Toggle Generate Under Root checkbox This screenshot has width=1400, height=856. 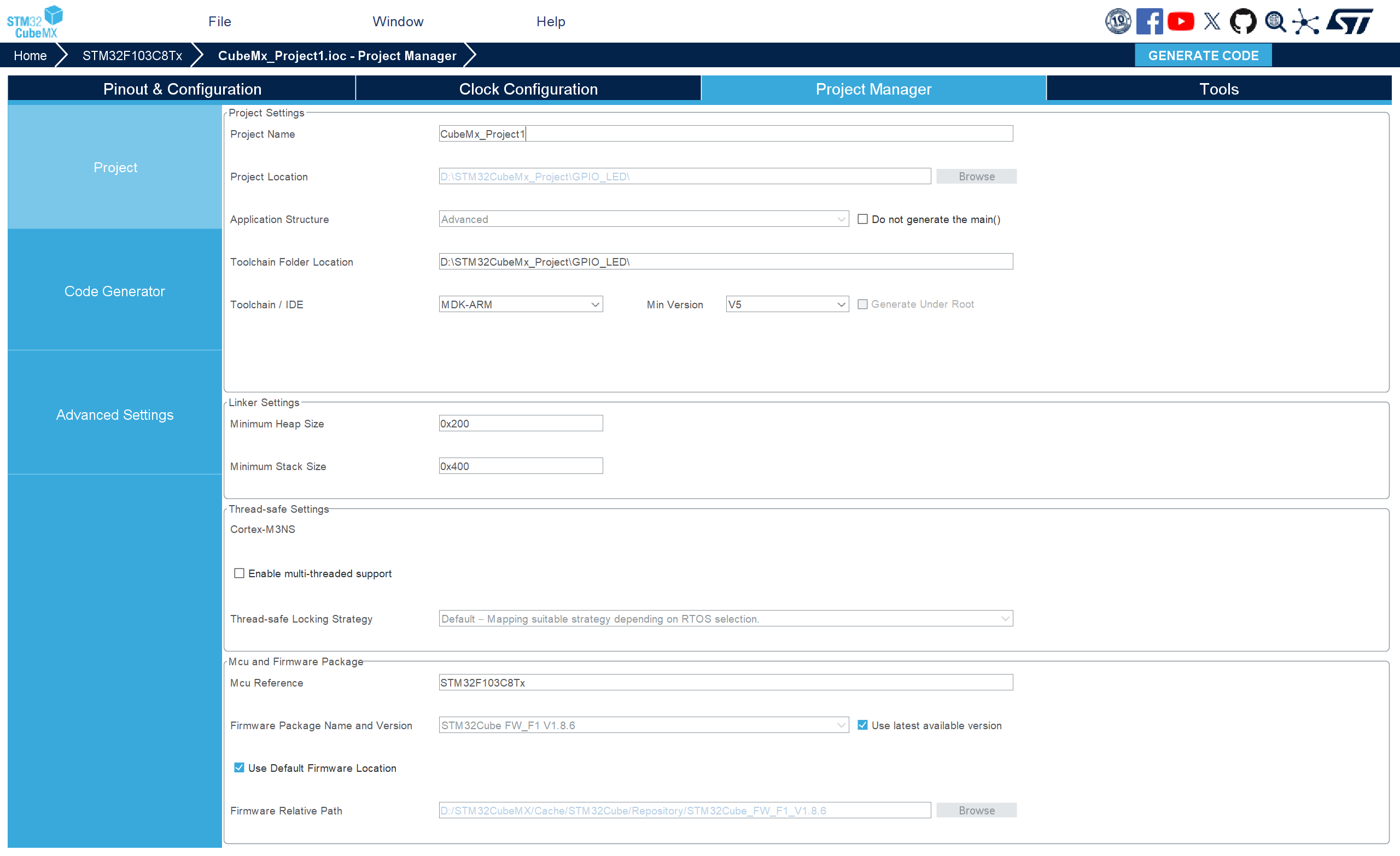click(862, 304)
